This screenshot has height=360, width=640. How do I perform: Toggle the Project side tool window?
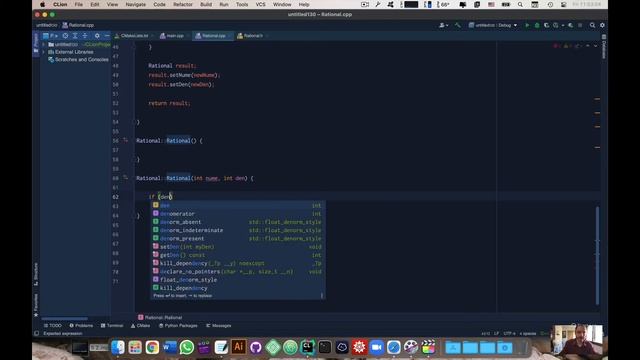pos(36,43)
